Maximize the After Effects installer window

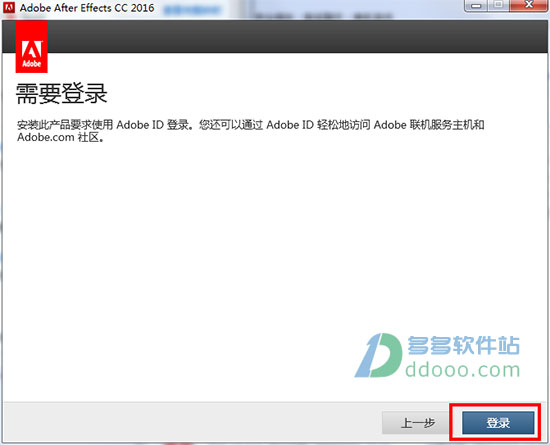[498, 5]
